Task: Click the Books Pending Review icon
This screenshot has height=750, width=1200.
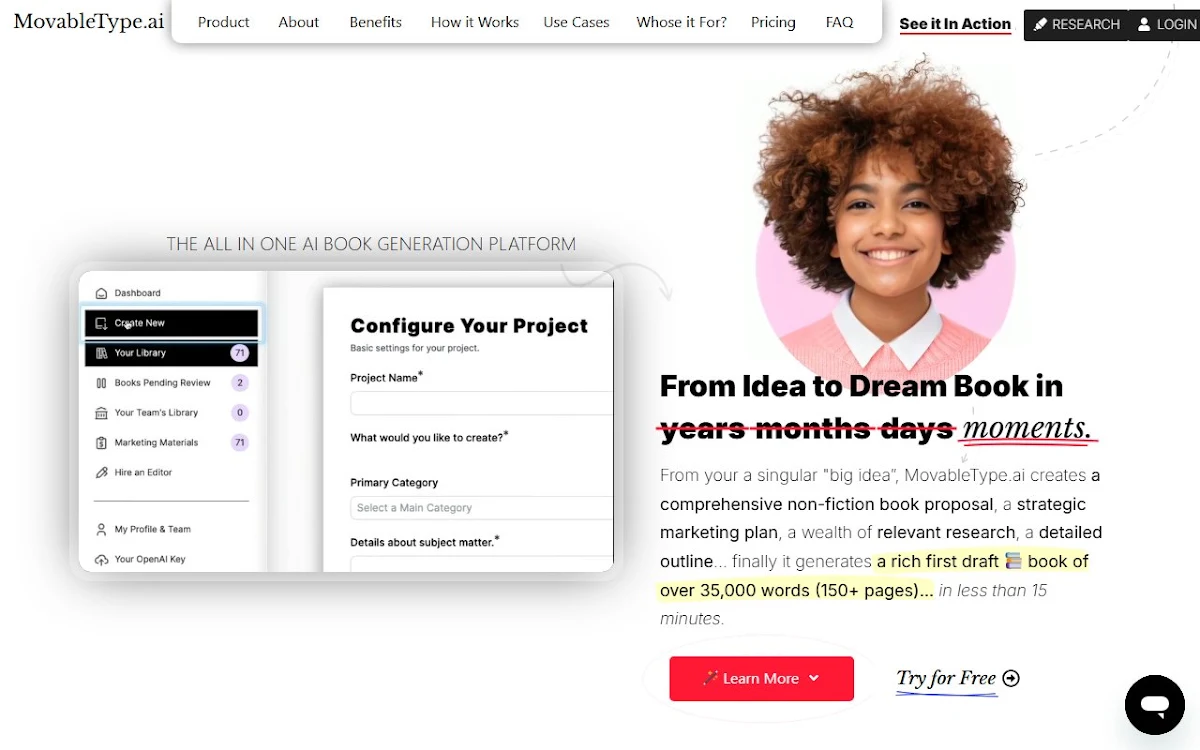Action: coord(101,383)
